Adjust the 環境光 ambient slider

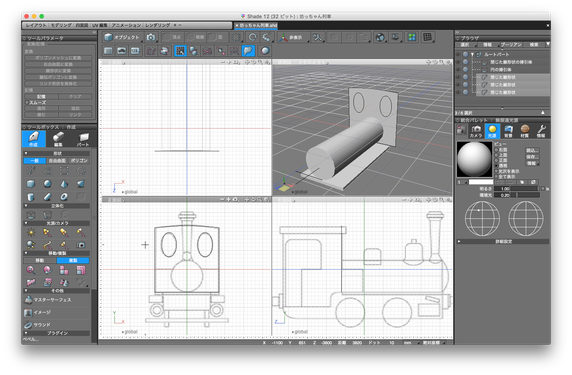coord(518,195)
